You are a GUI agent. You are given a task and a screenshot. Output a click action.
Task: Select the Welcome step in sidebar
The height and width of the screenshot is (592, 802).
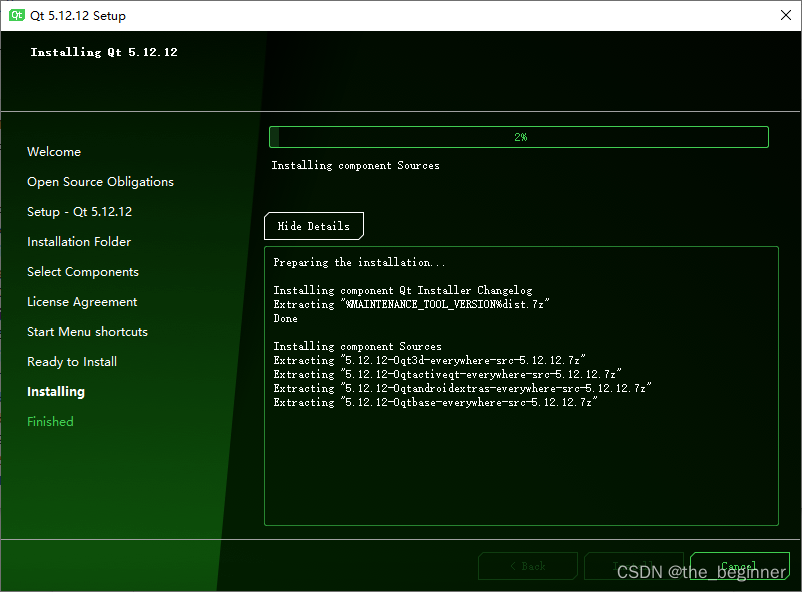point(54,151)
